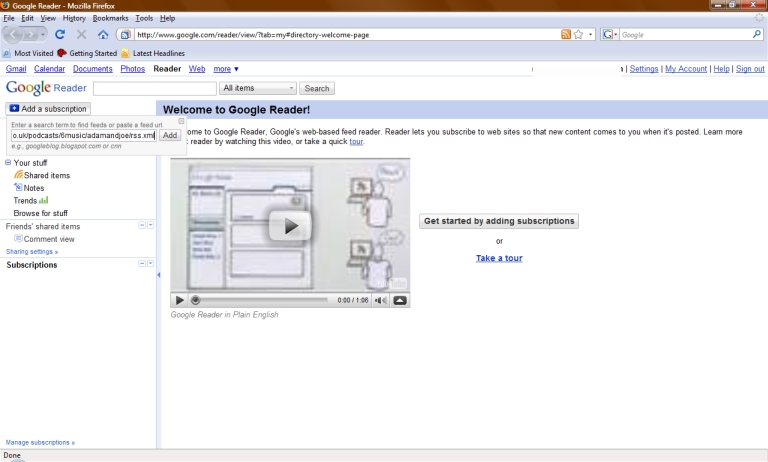This screenshot has width=768, height=462.
Task: Open the Edit menu
Action: pos(27,18)
